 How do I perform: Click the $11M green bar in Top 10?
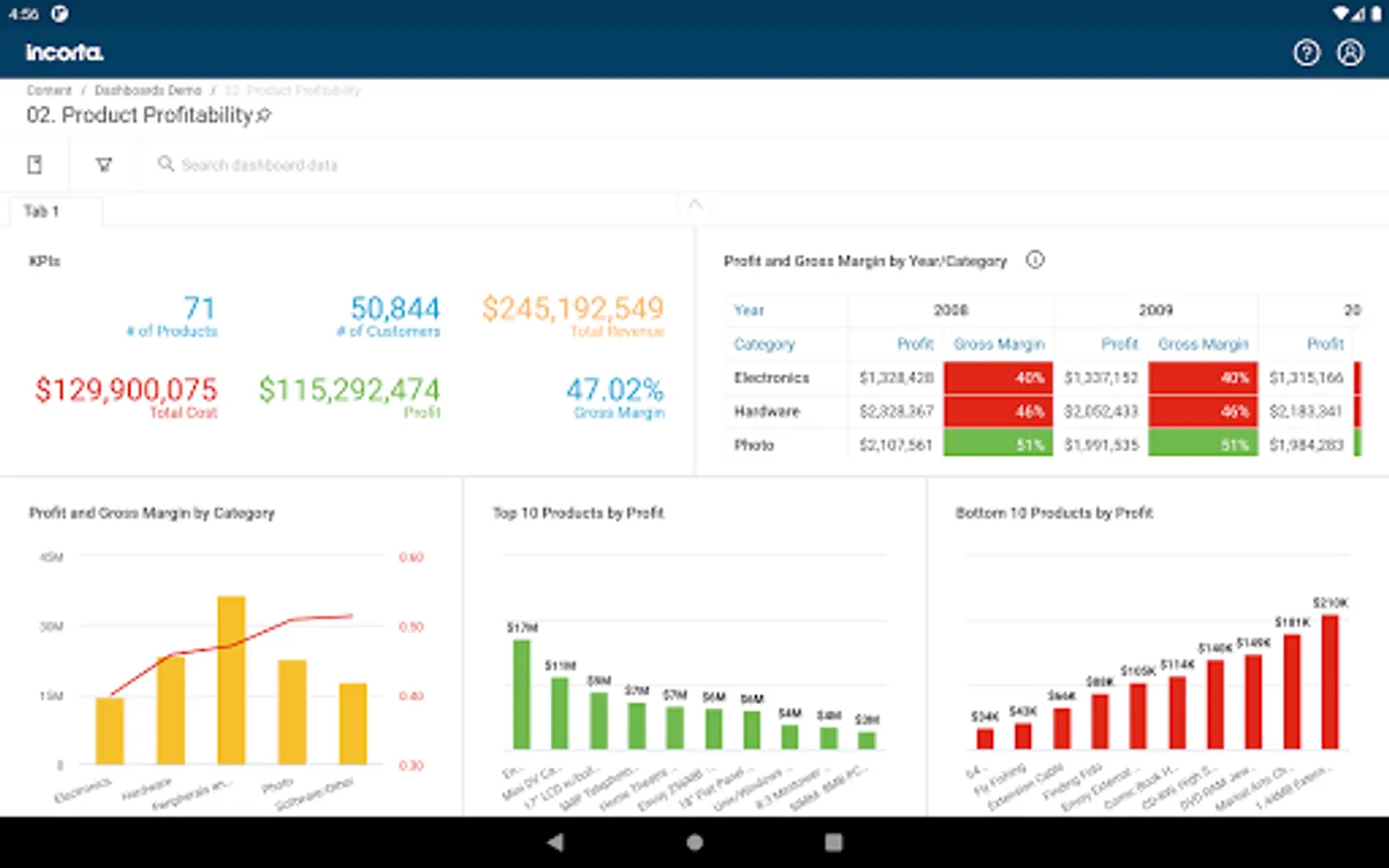point(559,714)
